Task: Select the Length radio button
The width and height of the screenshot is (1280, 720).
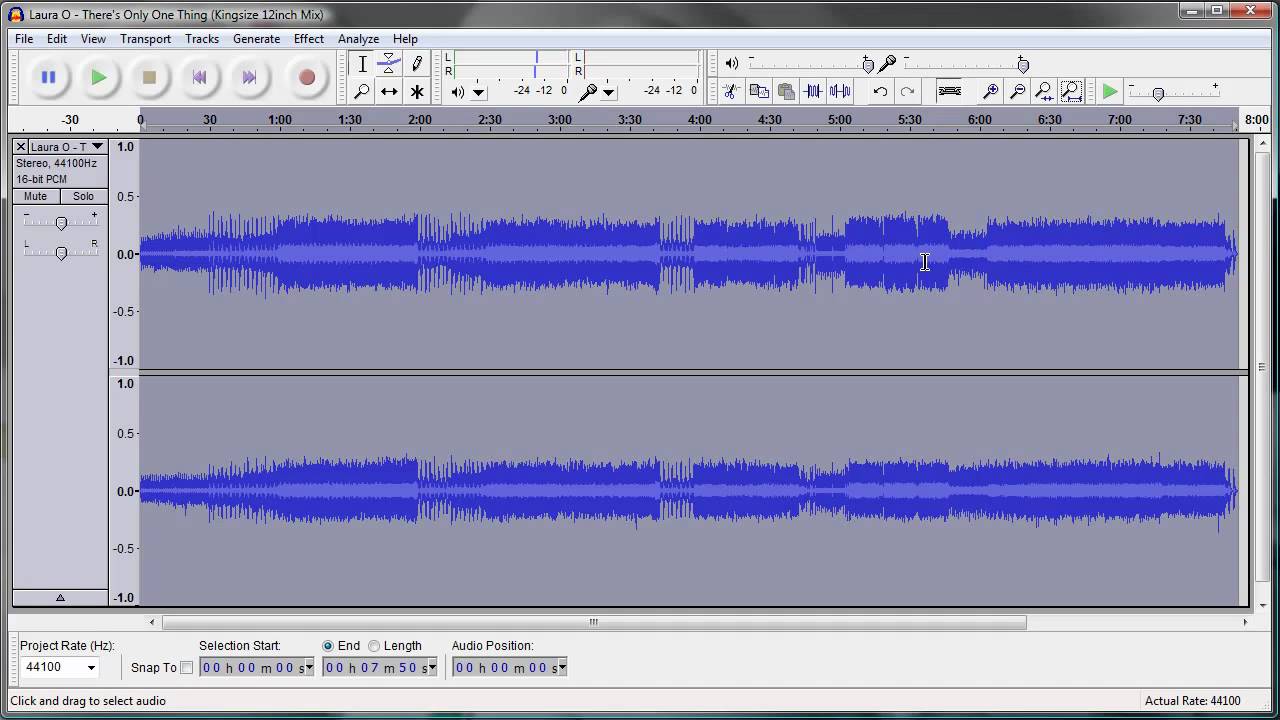Action: pyautogui.click(x=374, y=646)
